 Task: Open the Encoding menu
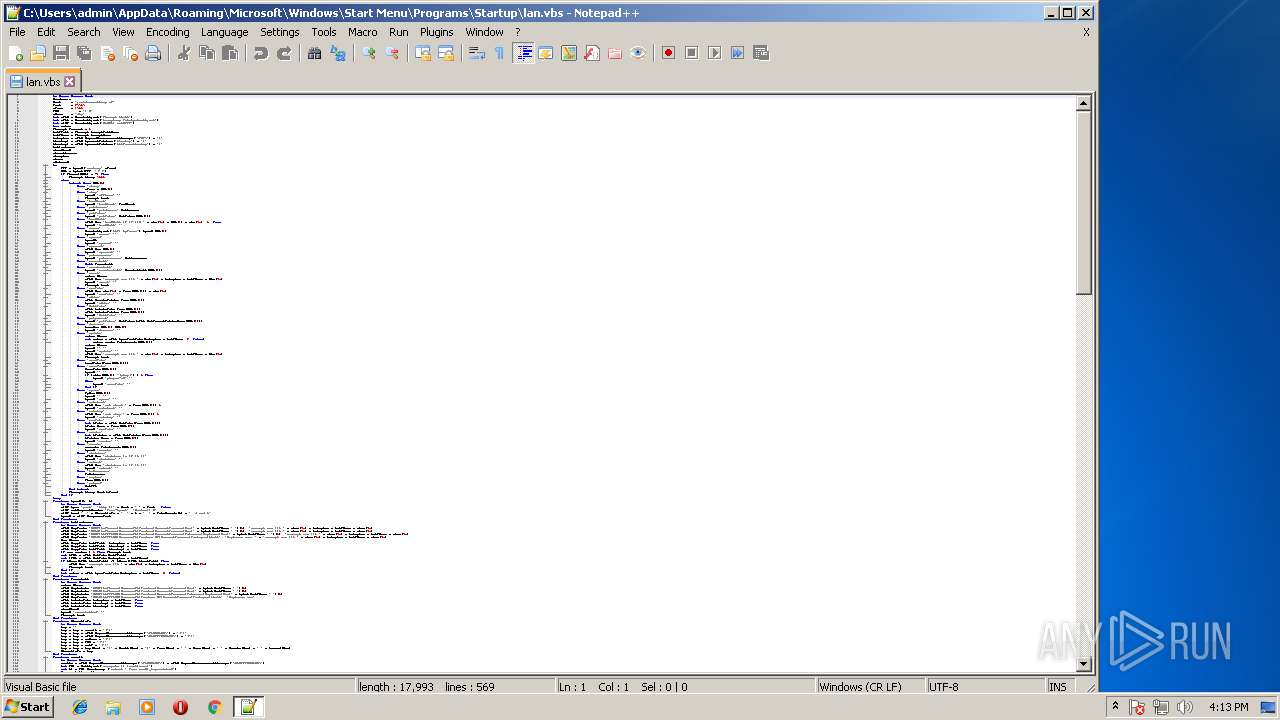[x=167, y=32]
